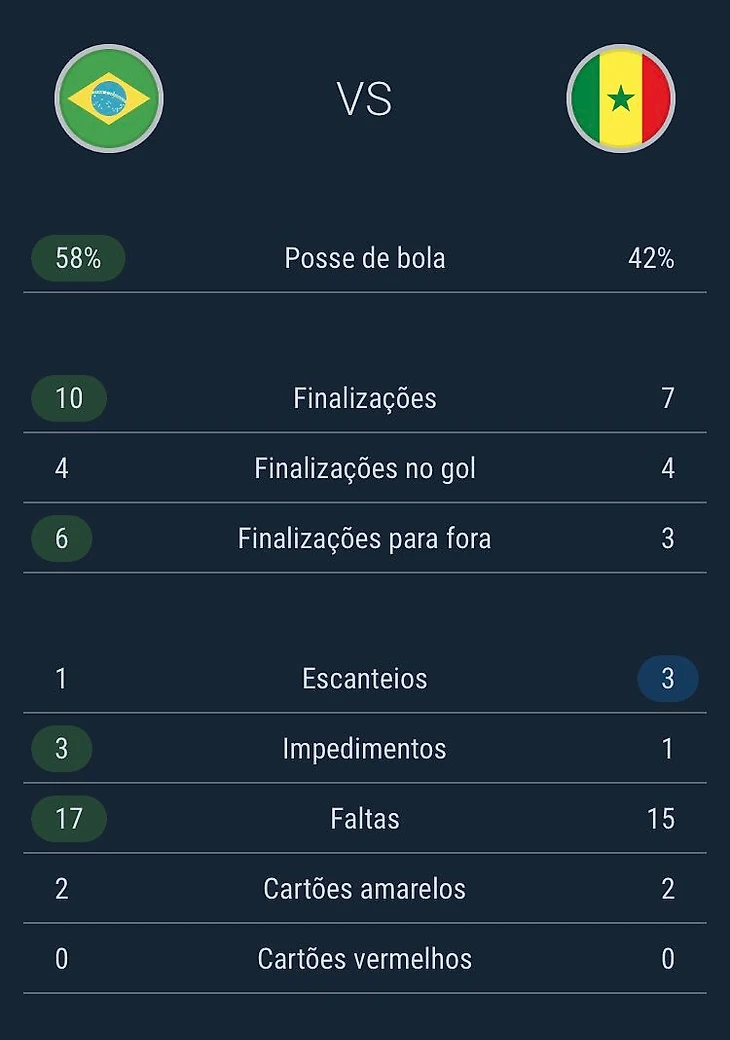
Task: Open the Cartões amarelos row label
Action: pos(365,888)
